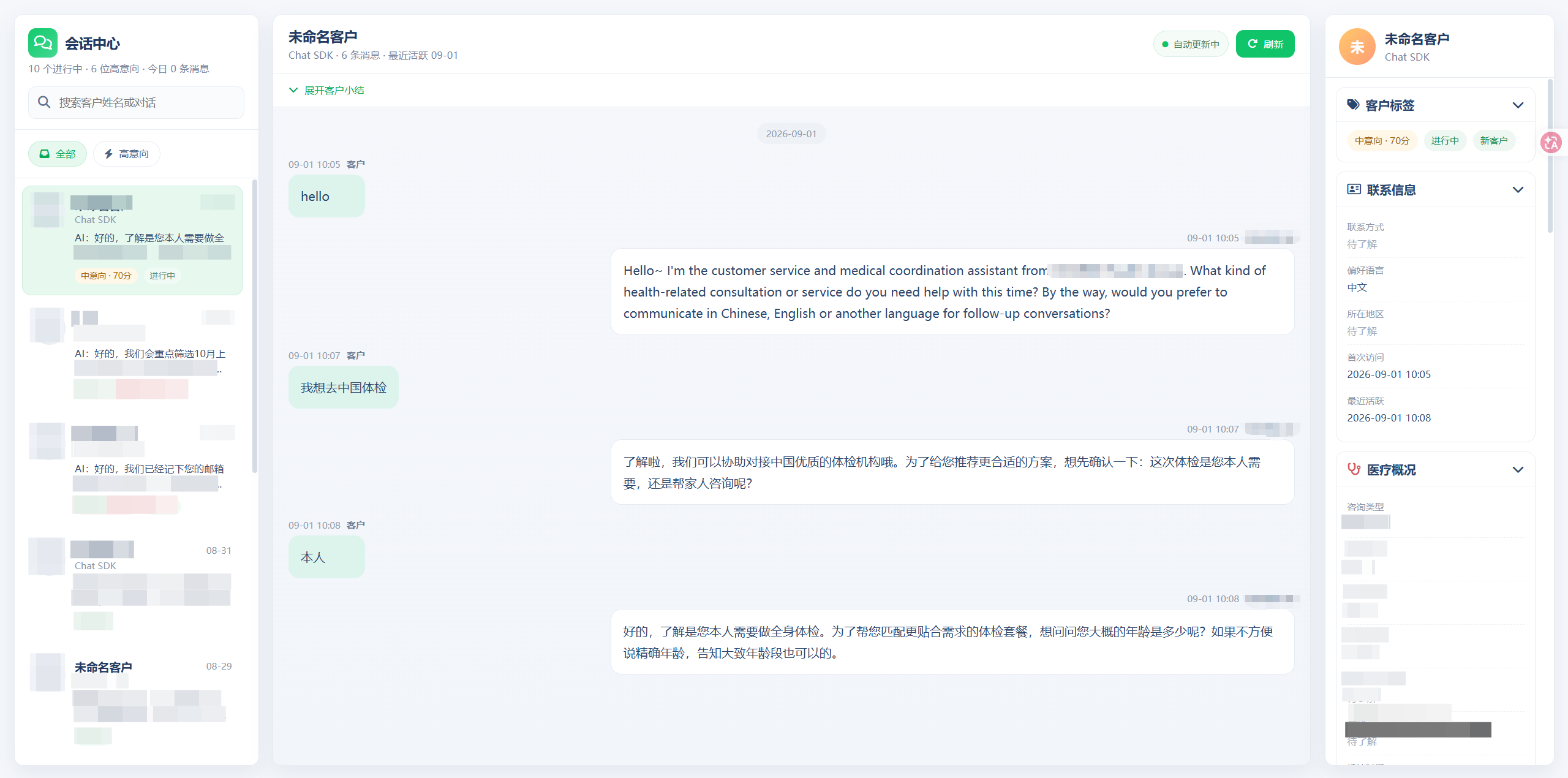1568x778 pixels.
Task: Open conversation about 我们会重点筛选10月上
Action: (x=132, y=355)
